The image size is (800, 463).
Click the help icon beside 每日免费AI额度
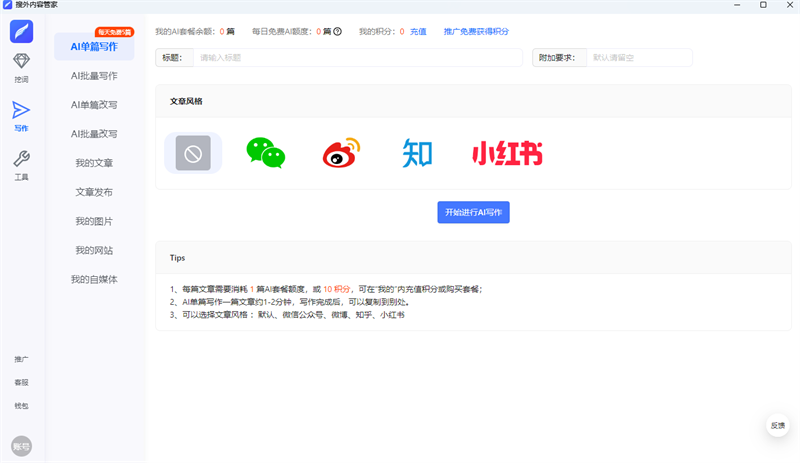point(337,31)
